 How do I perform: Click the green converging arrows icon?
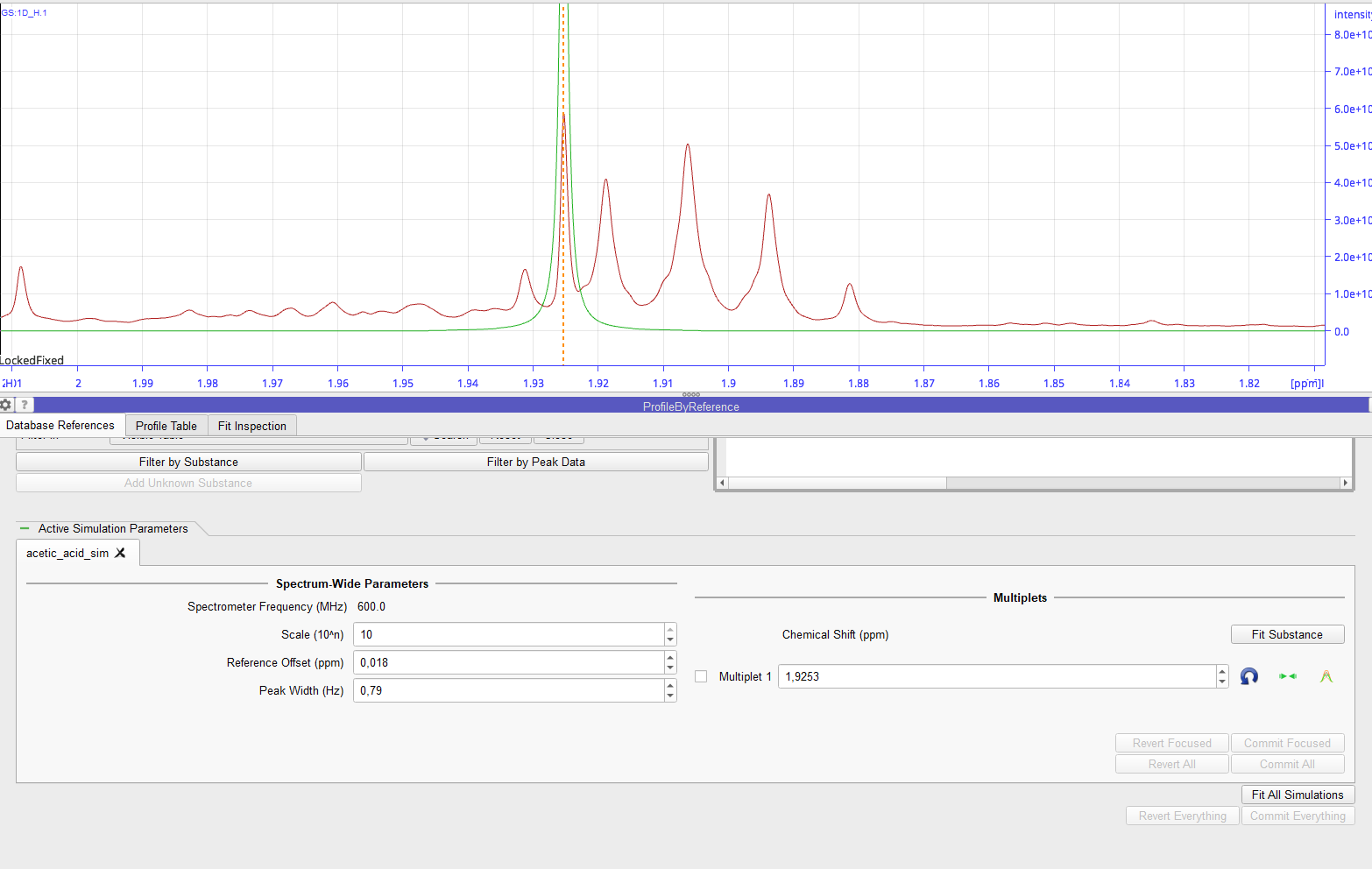[x=1287, y=676]
